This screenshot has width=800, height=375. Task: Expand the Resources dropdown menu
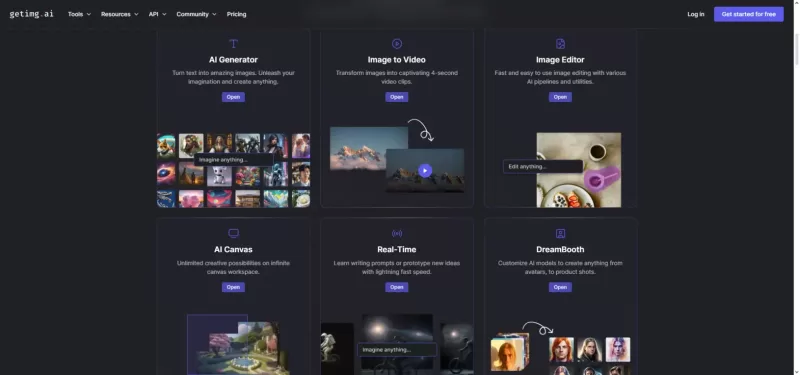point(119,14)
